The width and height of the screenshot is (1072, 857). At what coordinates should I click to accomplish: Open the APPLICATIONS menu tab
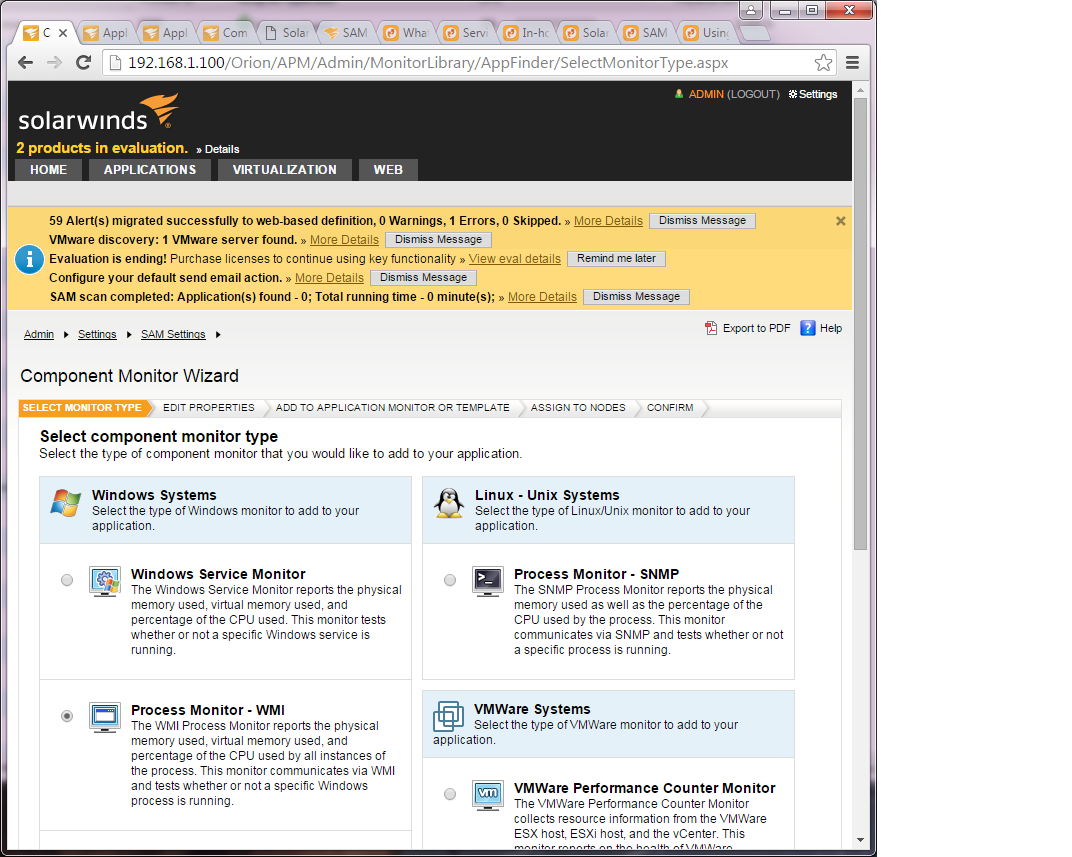click(x=150, y=170)
